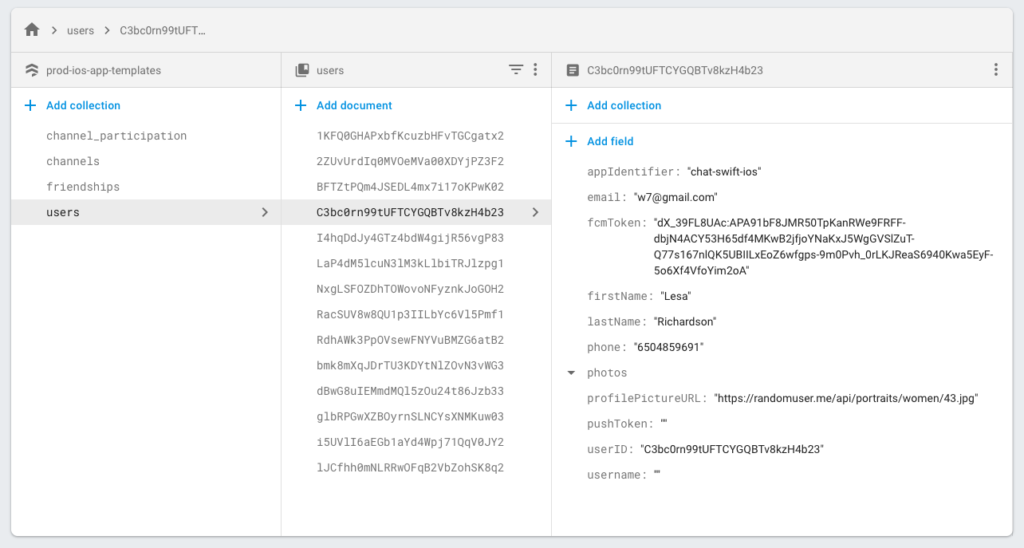
Task: Expand the photos field triangle
Action: (x=571, y=373)
